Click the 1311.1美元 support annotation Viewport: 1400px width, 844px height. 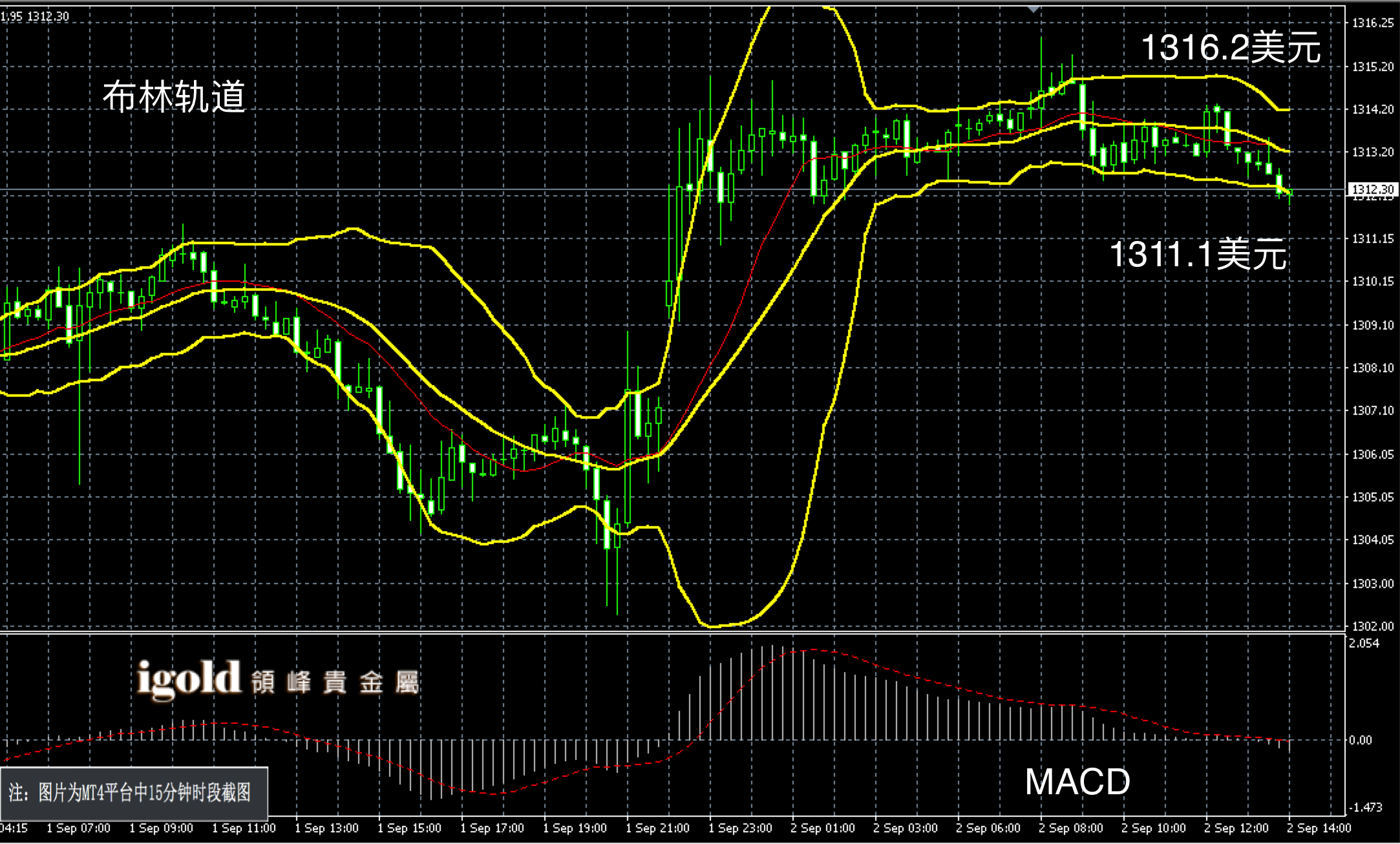[x=1198, y=253]
